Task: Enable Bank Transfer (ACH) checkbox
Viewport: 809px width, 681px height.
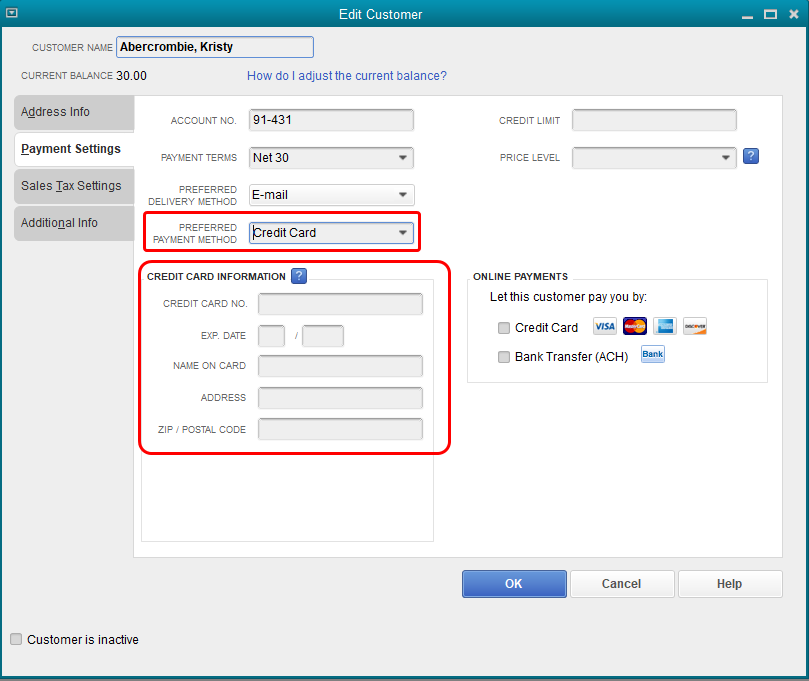Action: point(504,356)
